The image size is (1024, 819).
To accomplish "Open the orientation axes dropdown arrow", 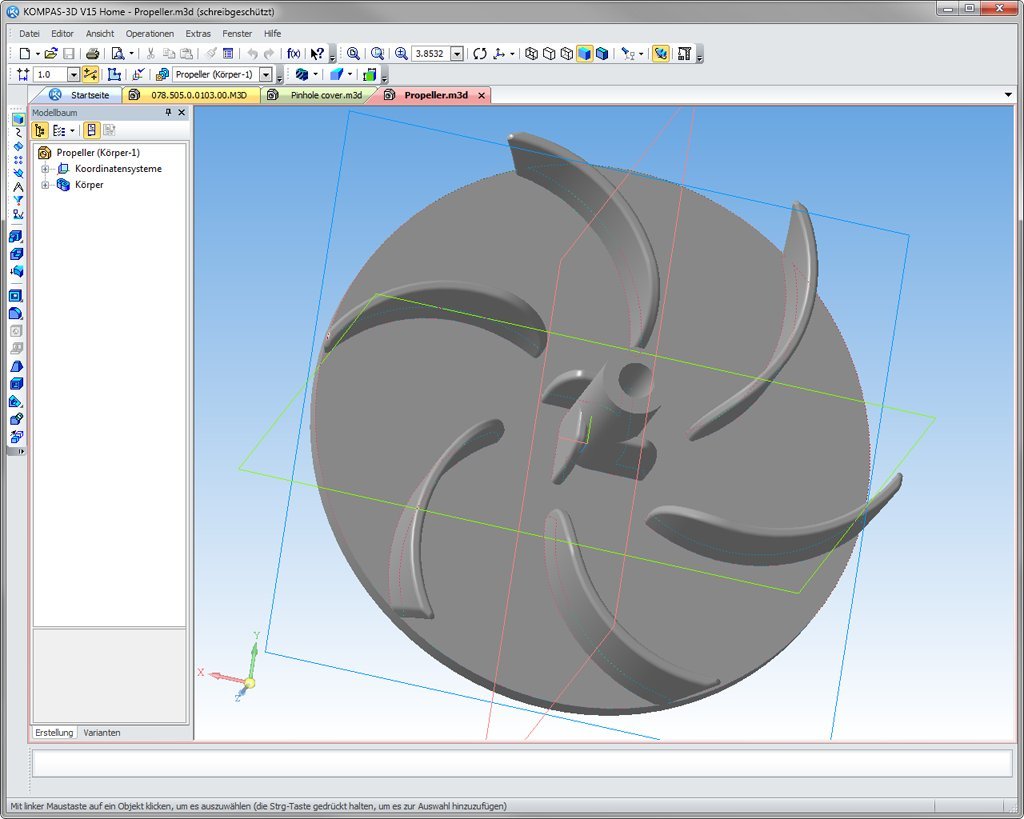I will coord(512,54).
